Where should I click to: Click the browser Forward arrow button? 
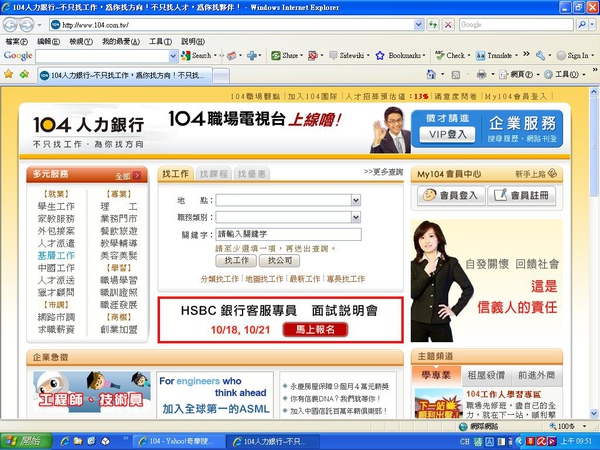pos(26,25)
